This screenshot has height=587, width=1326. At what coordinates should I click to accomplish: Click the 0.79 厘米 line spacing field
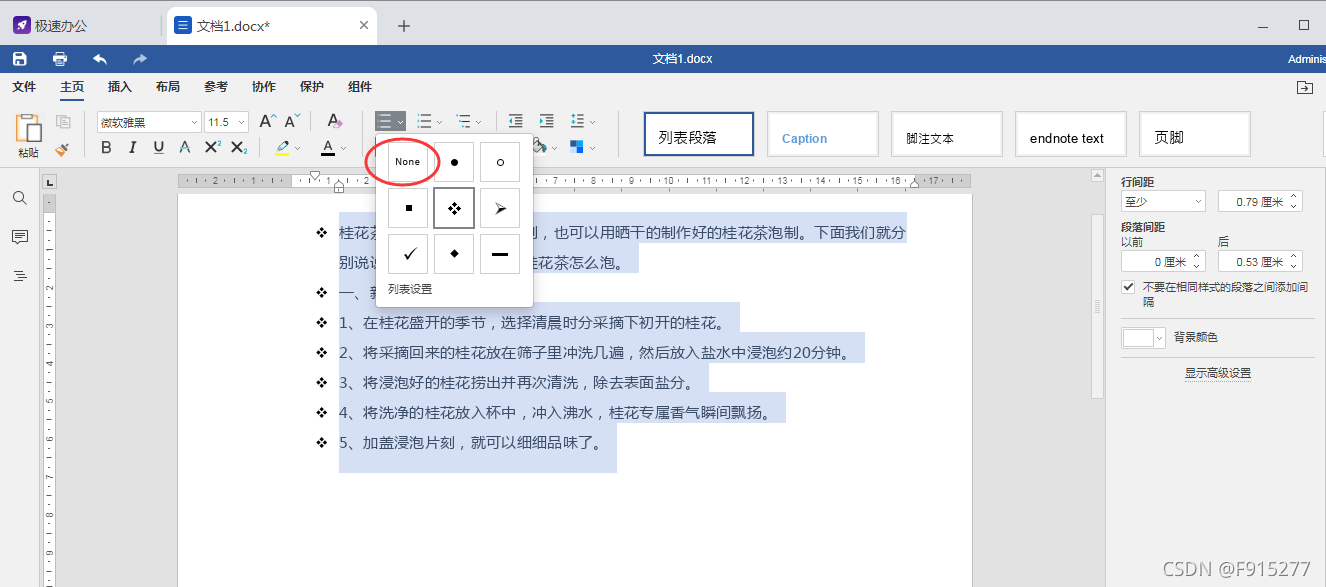point(1260,201)
